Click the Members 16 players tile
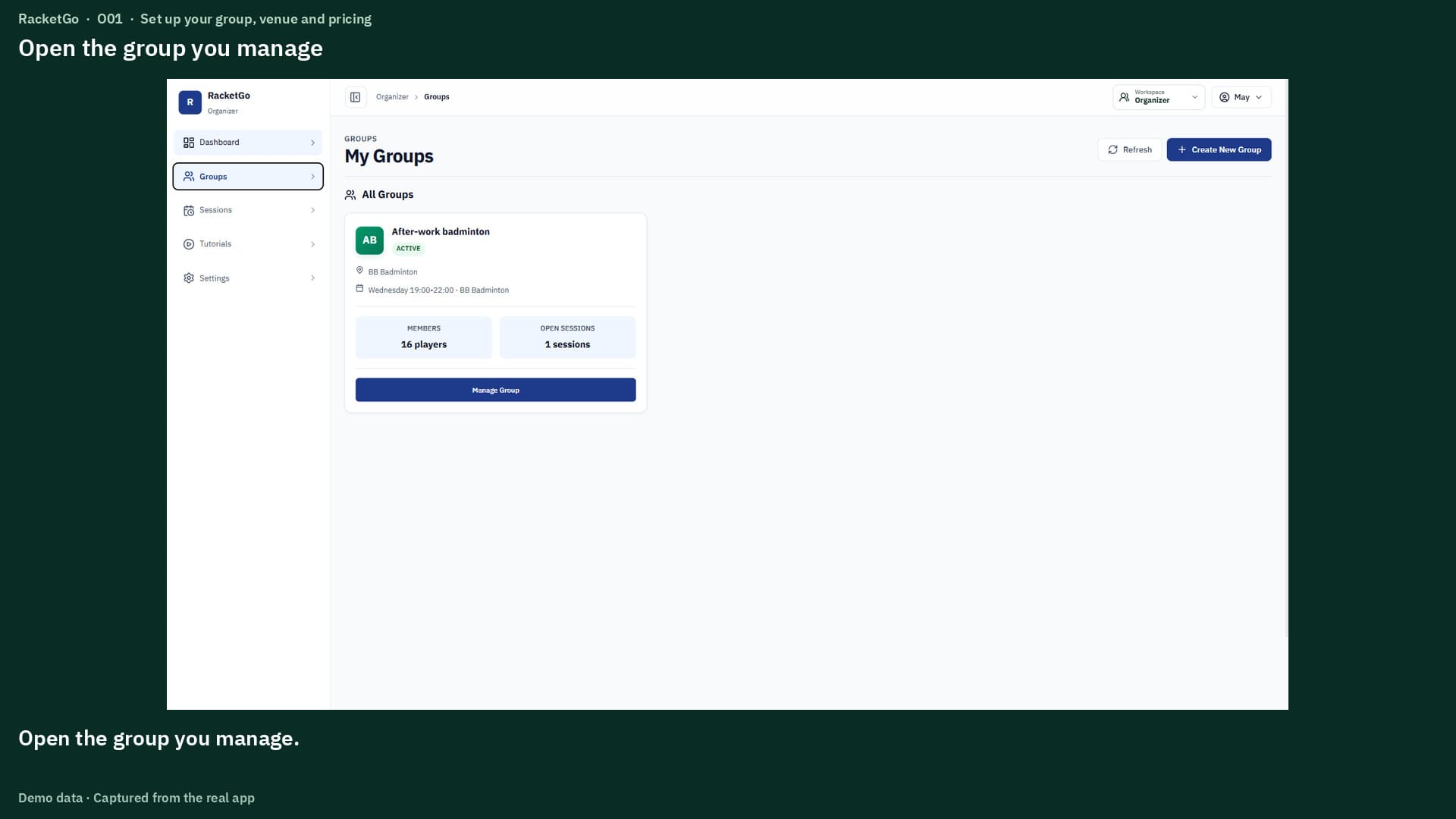 pos(423,337)
